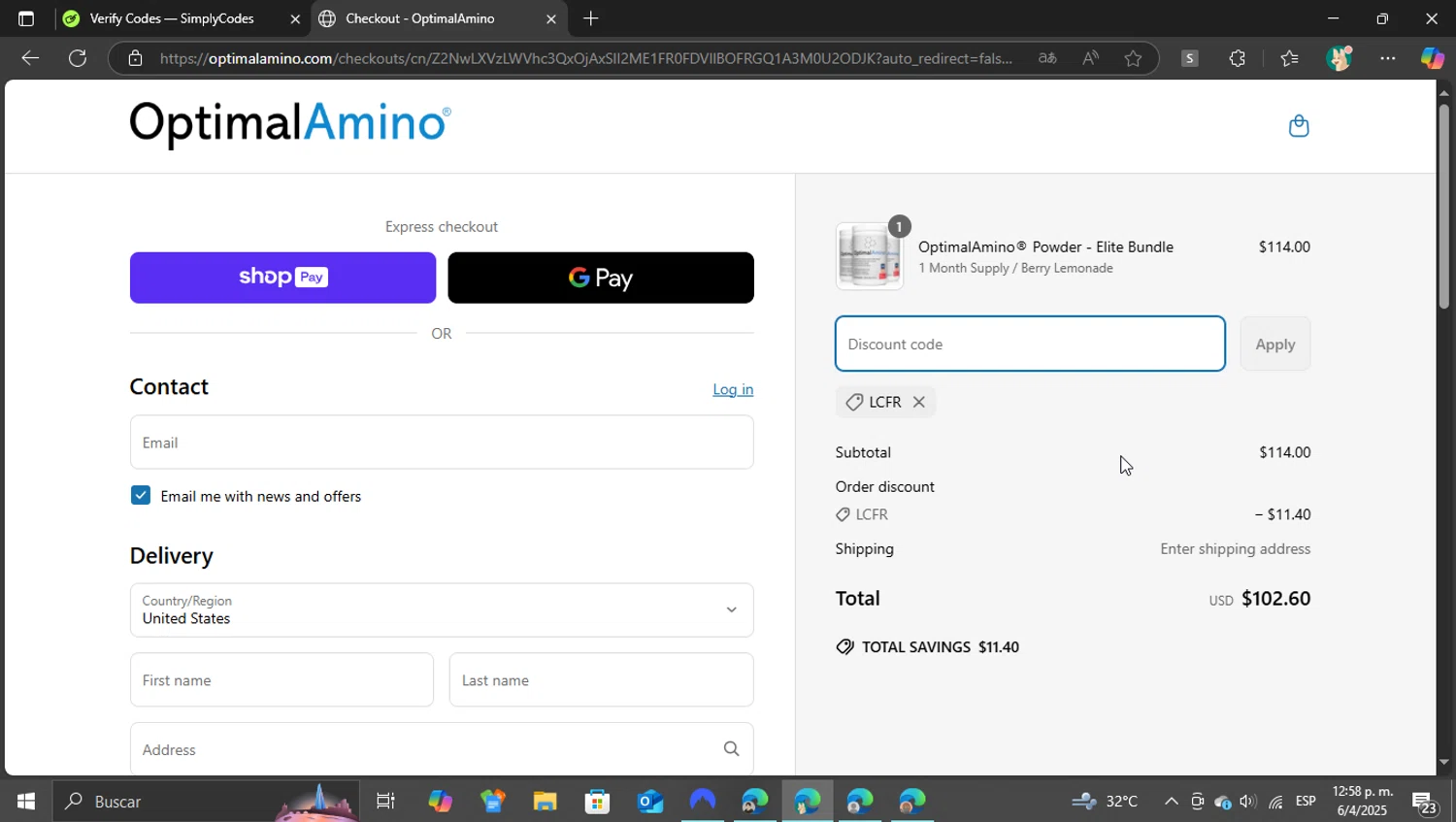Click the ESP language indicator

[1306, 801]
